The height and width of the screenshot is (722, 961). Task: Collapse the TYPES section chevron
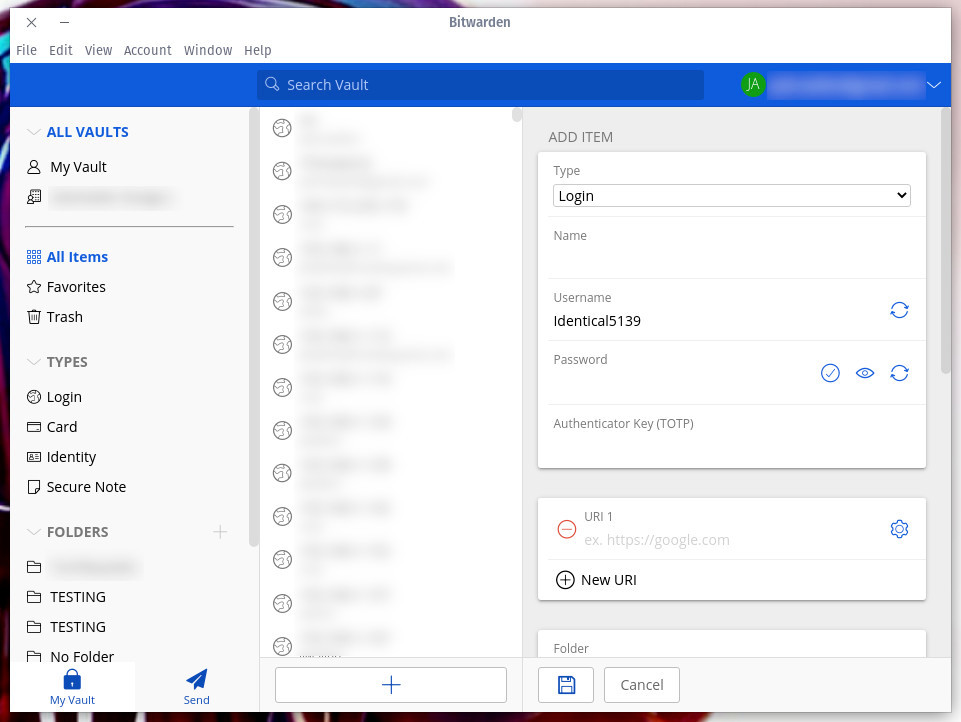tap(34, 362)
